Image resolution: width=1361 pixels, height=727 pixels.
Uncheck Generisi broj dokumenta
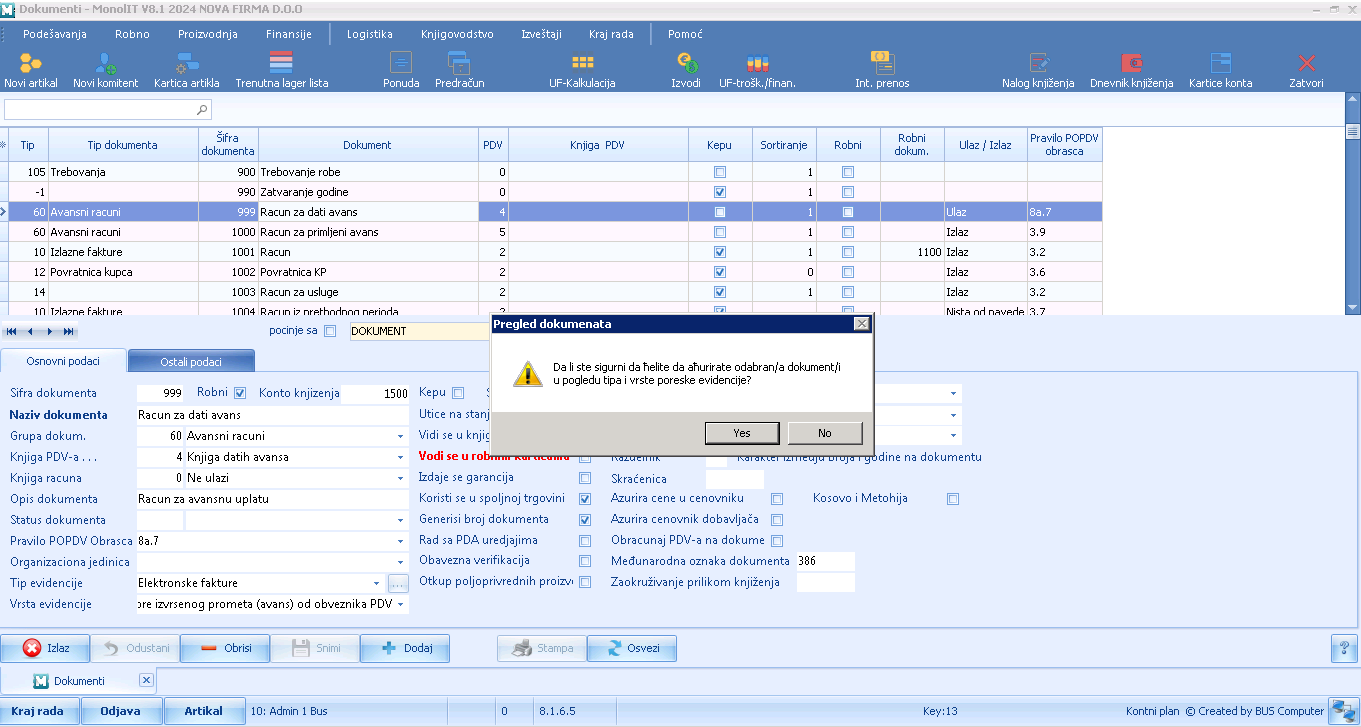point(585,520)
